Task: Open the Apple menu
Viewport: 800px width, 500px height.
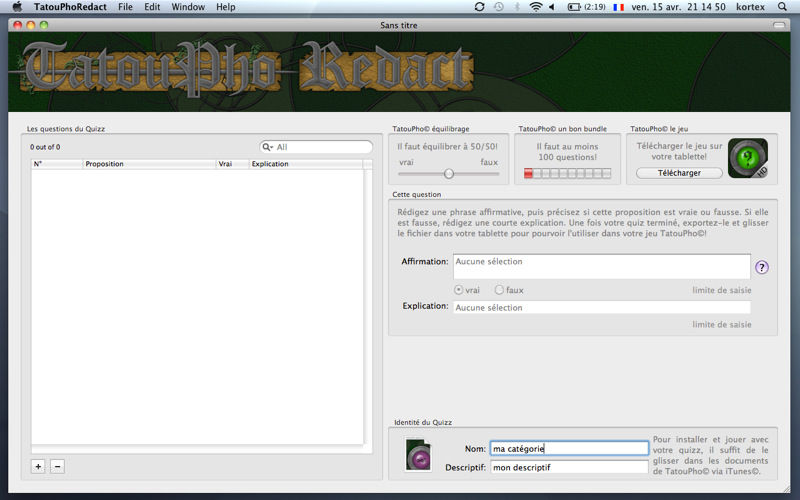Action: tap(17, 7)
